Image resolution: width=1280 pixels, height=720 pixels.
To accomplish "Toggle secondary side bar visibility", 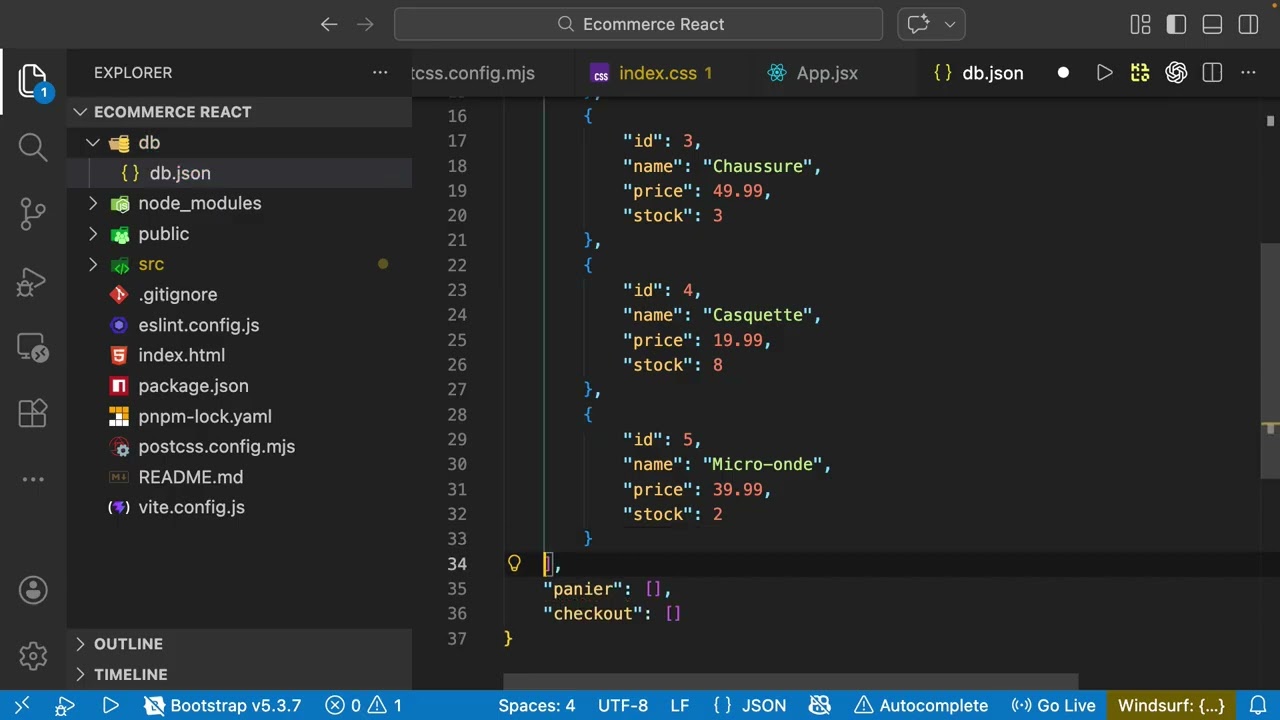I will click(x=1248, y=24).
